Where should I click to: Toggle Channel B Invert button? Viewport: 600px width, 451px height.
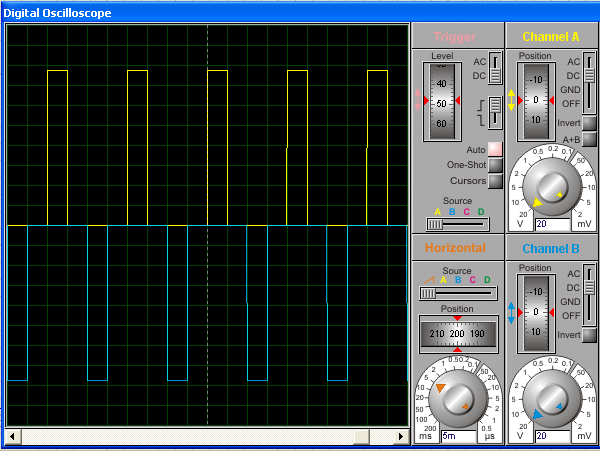coord(589,335)
